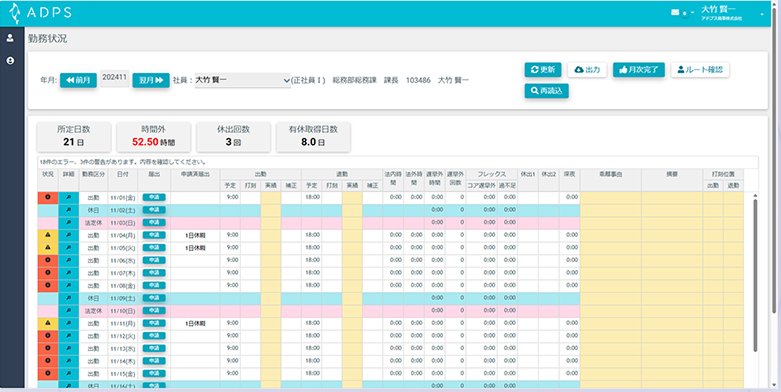Click the 申請 button for 11/03(日)
Image resolution: width=781 pixels, height=392 pixels.
154,222
